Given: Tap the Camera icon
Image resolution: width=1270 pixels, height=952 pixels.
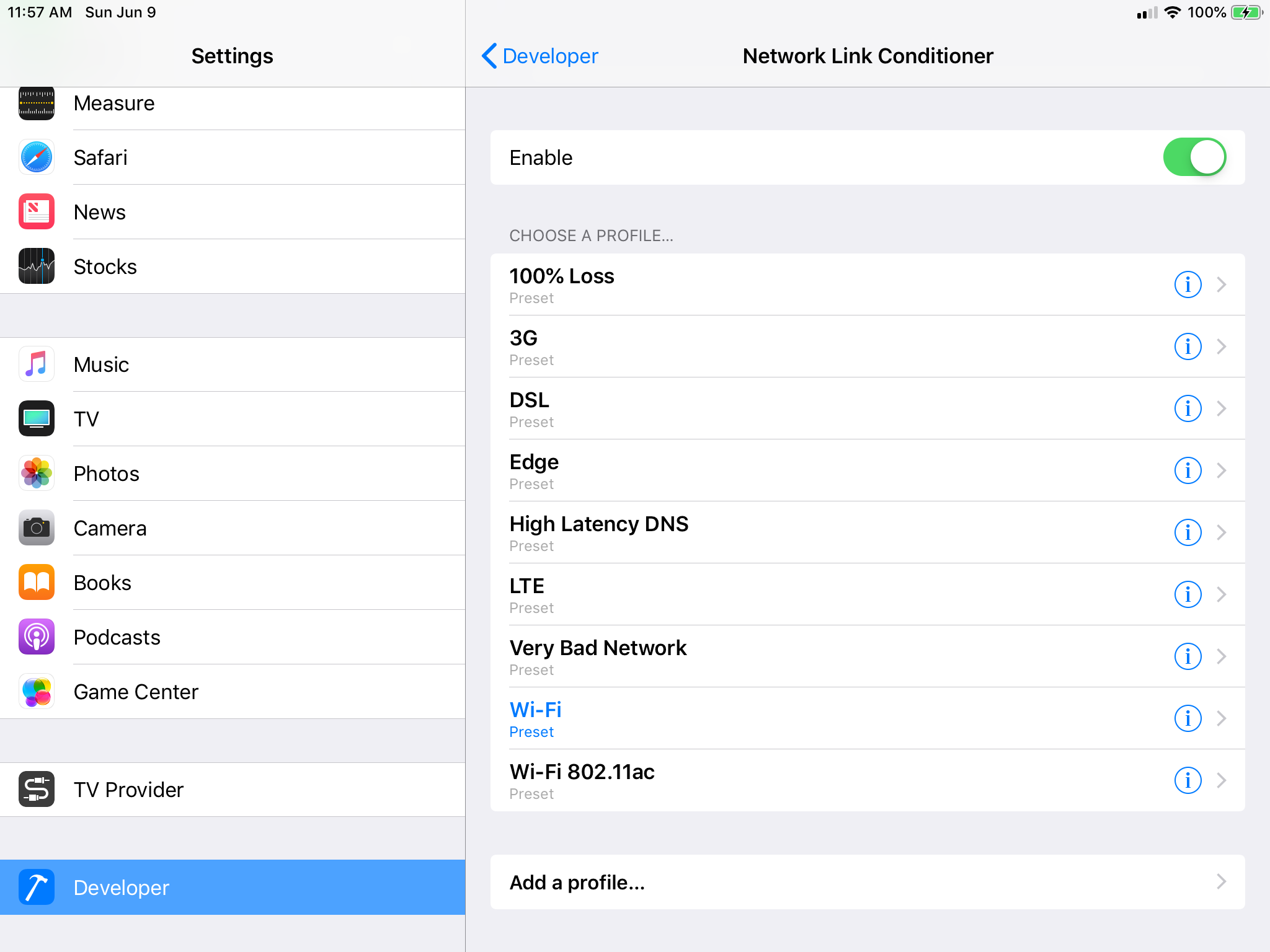Looking at the screenshot, I should click(37, 528).
